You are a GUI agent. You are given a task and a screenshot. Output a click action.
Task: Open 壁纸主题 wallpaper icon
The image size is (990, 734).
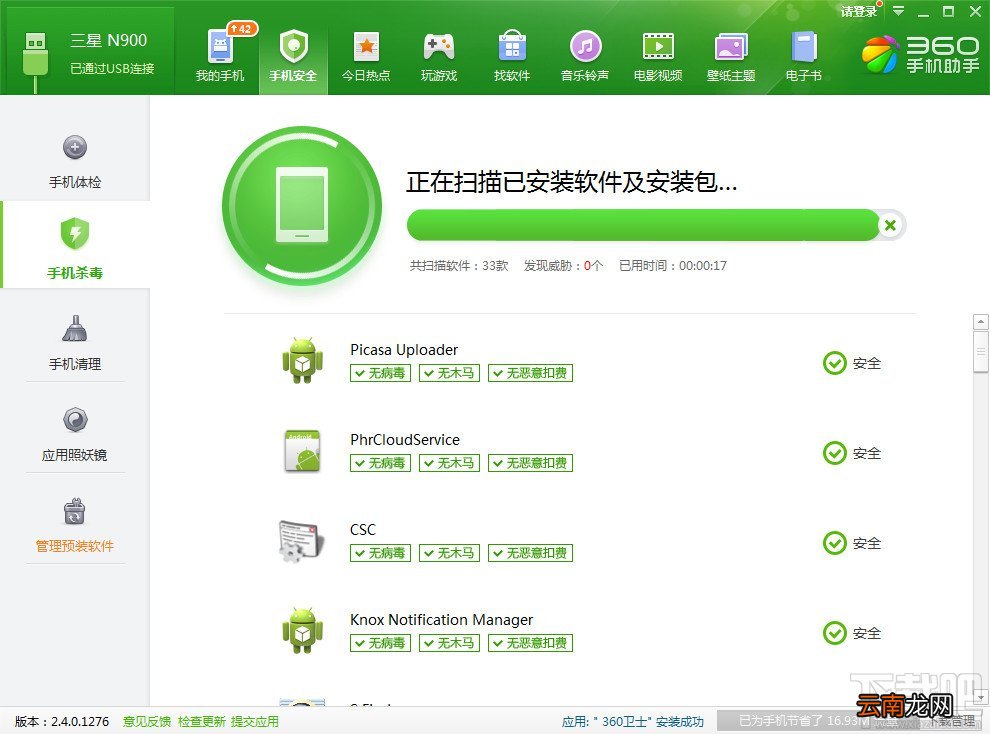(731, 47)
